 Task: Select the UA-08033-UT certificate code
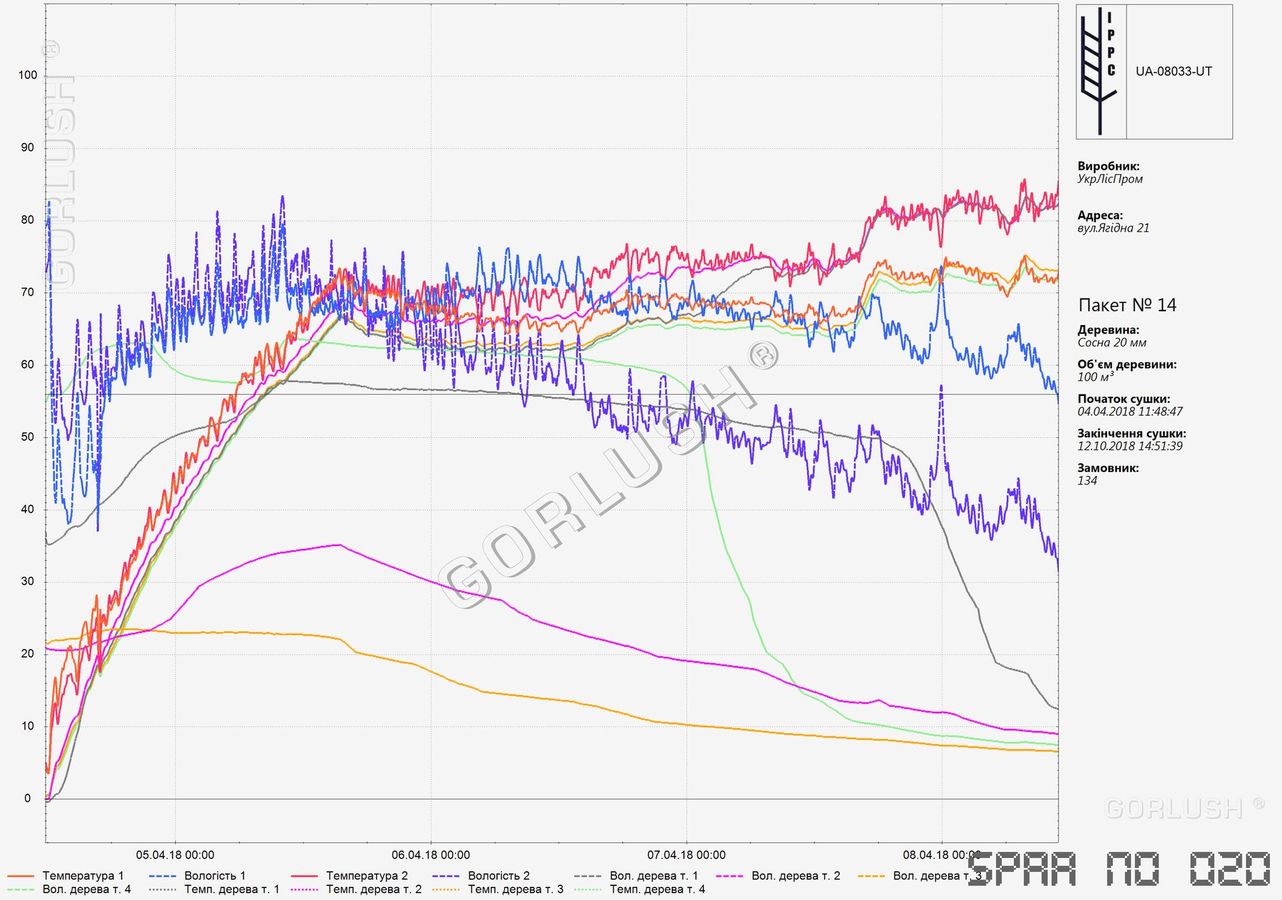(x=1173, y=72)
